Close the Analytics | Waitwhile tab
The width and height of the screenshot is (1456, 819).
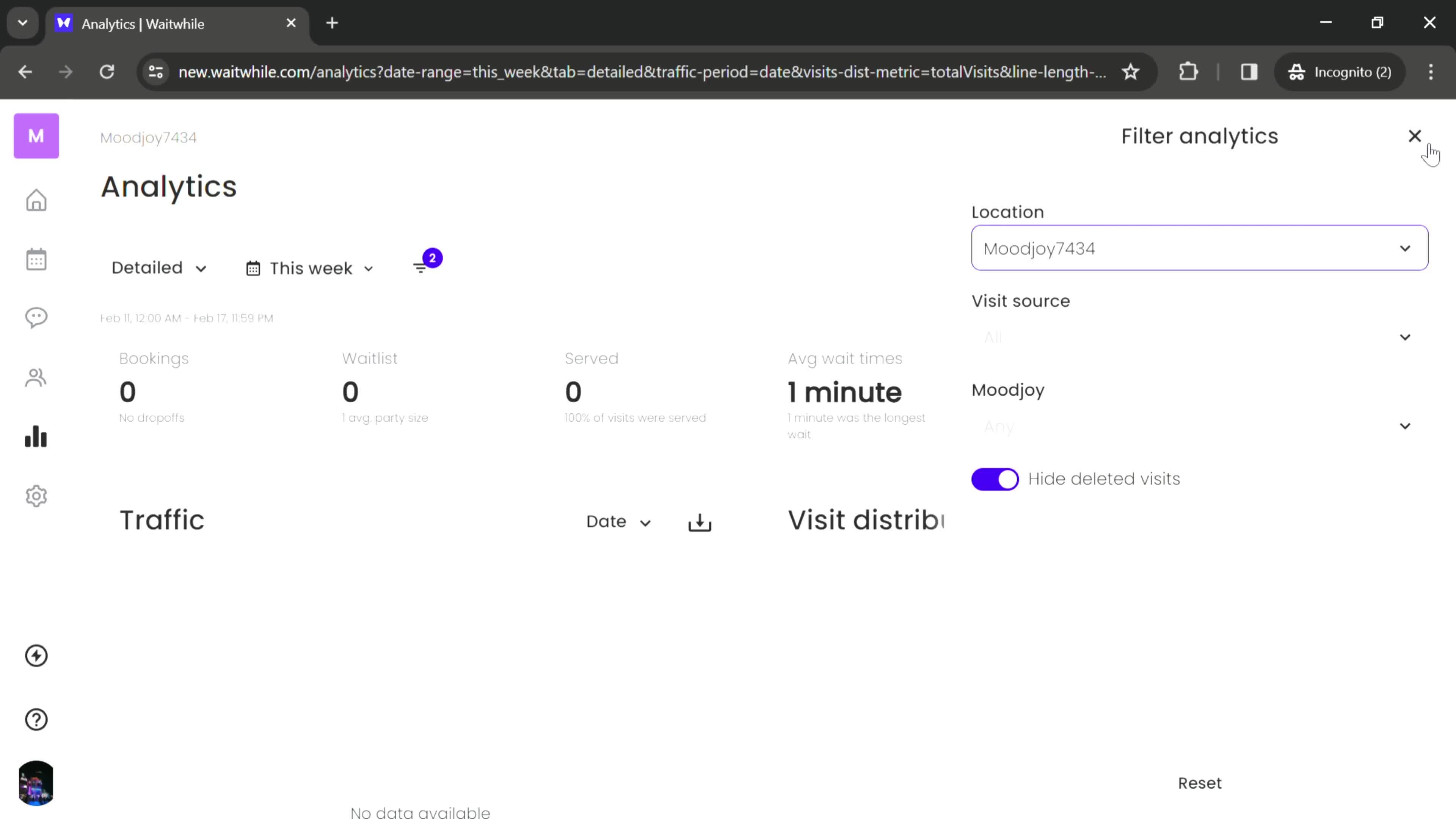coord(291,23)
